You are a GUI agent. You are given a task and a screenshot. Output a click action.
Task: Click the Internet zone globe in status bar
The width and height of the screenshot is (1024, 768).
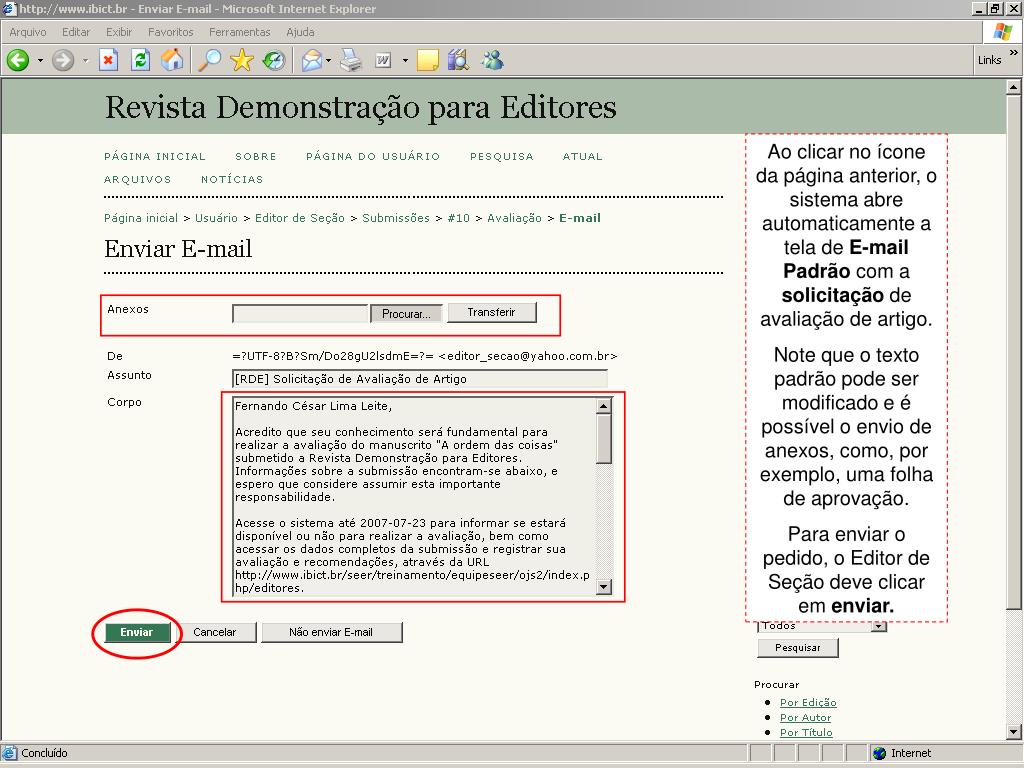[x=880, y=753]
